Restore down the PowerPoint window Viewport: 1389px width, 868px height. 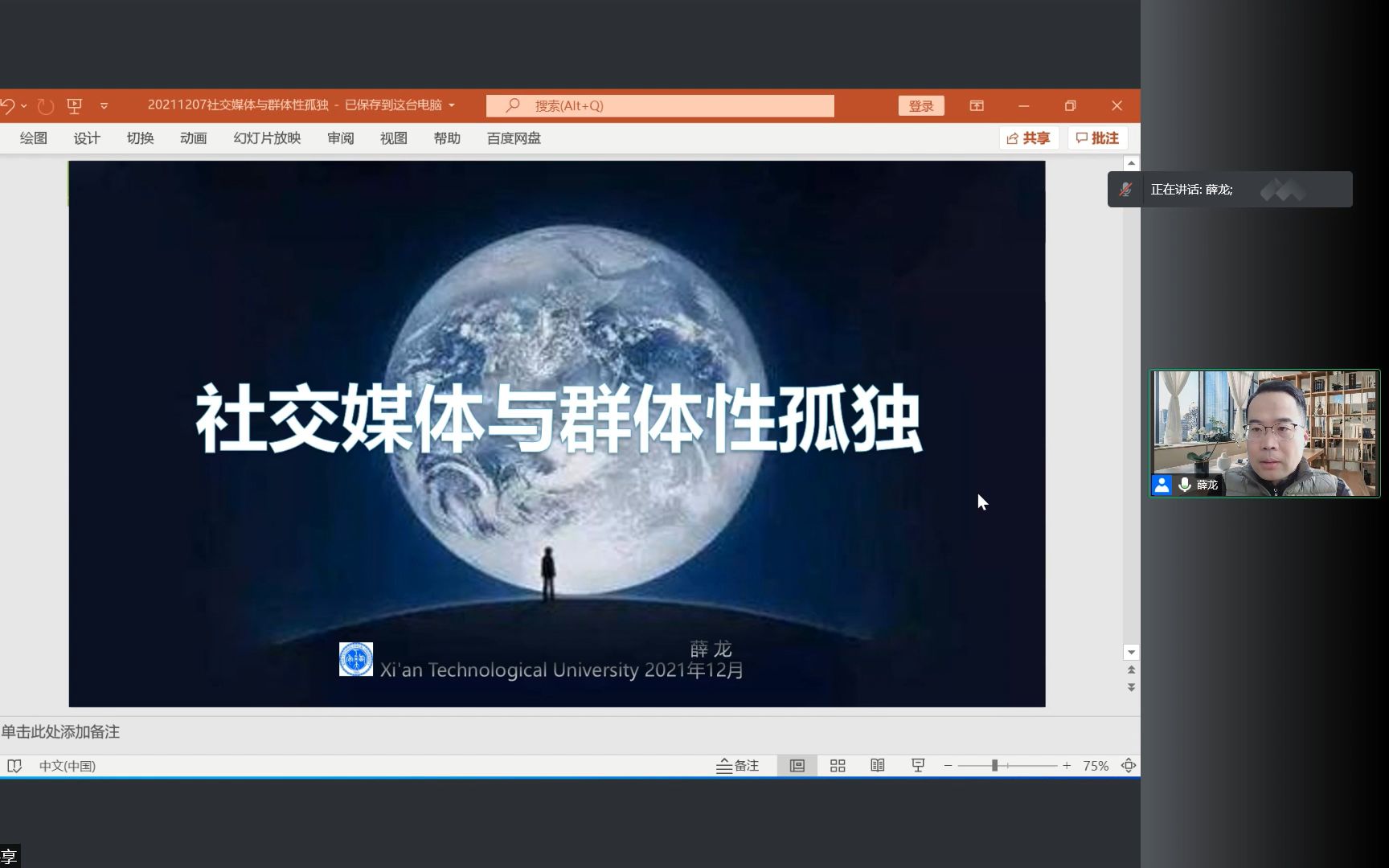(1070, 105)
